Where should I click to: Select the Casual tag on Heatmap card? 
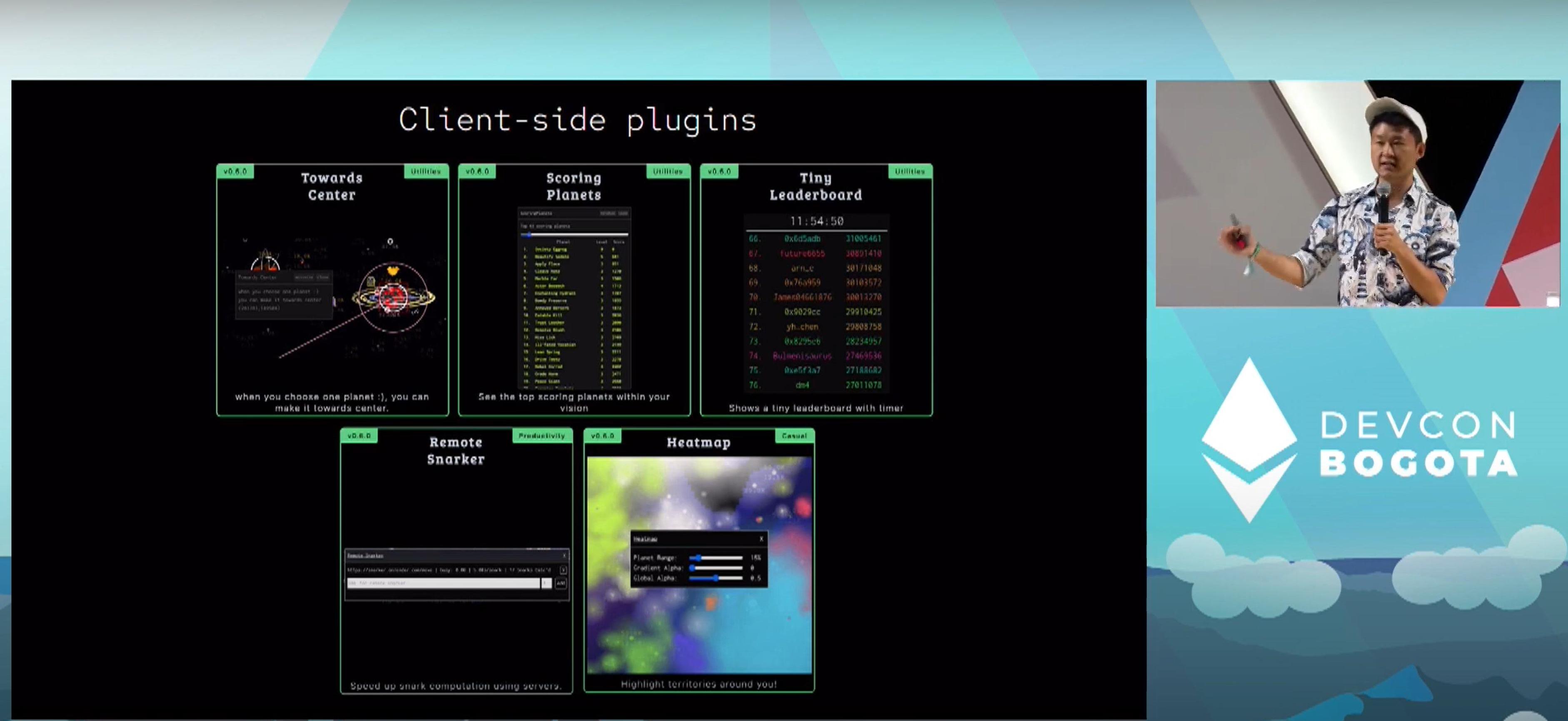click(794, 436)
